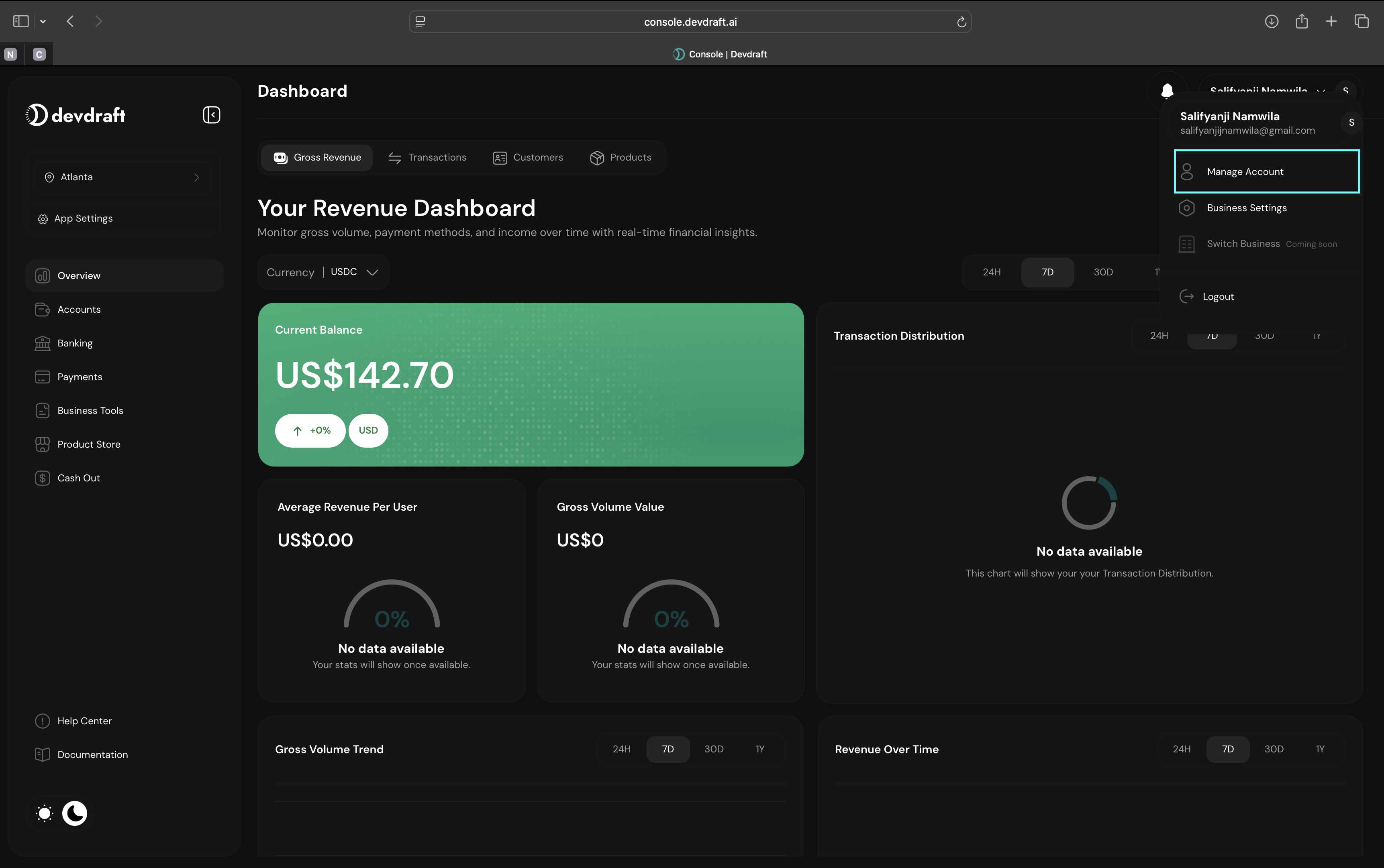Go to Payments from the sidebar
This screenshot has width=1384, height=868.
(x=79, y=377)
